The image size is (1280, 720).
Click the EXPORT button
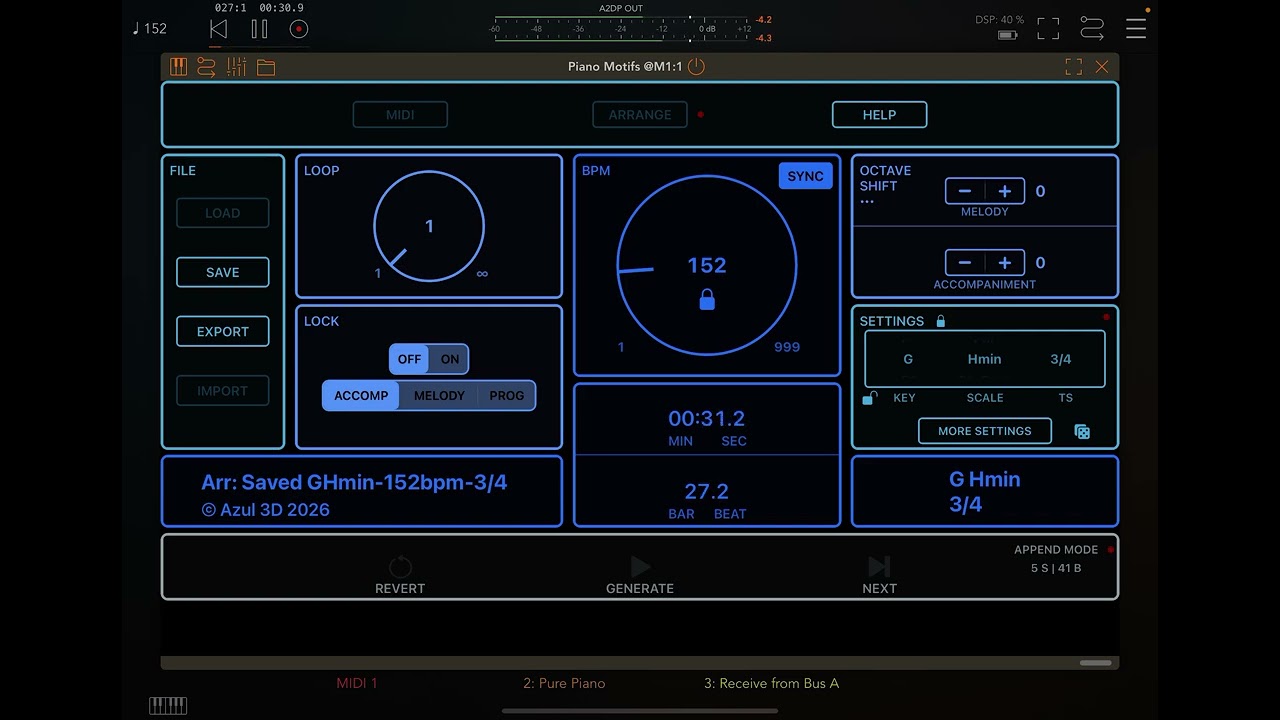tap(222, 331)
